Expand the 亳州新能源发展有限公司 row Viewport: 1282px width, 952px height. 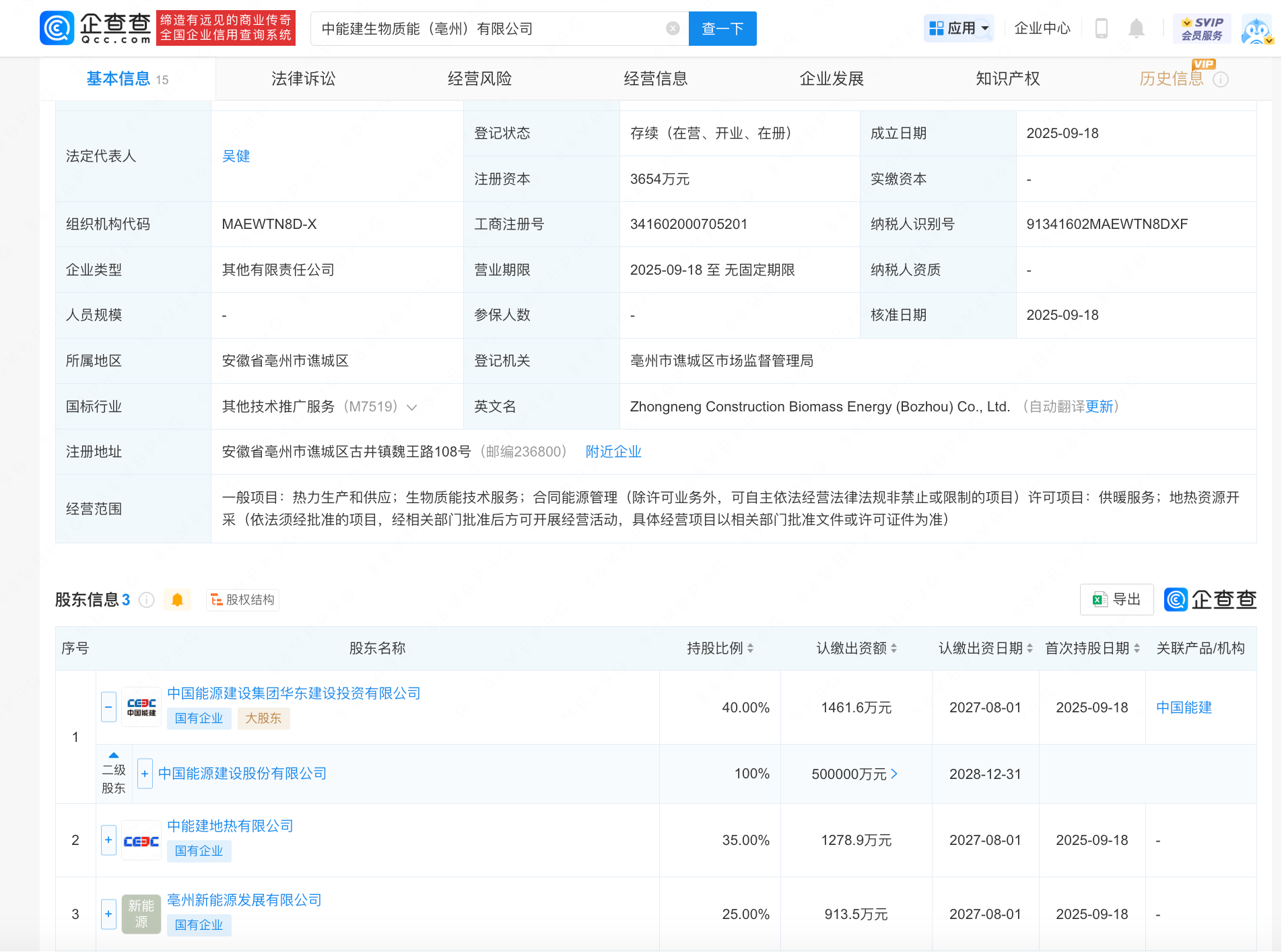click(108, 914)
